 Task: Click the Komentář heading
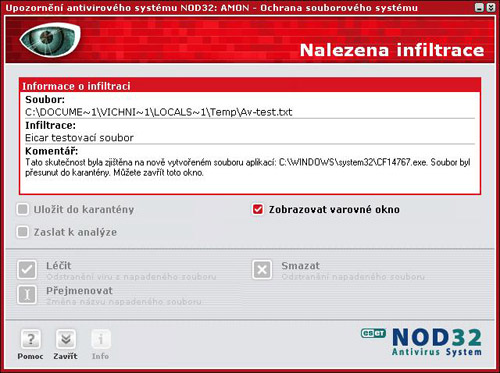52,151
